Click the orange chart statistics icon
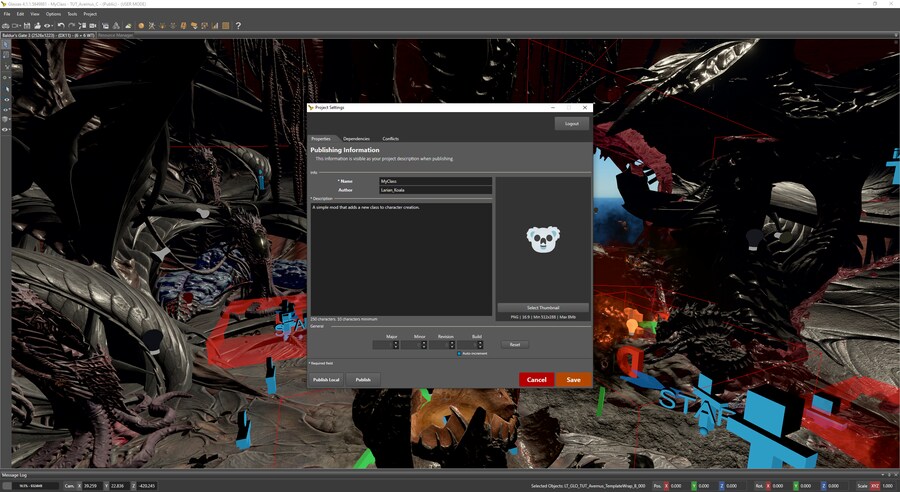The image size is (900, 492). [x=215, y=25]
